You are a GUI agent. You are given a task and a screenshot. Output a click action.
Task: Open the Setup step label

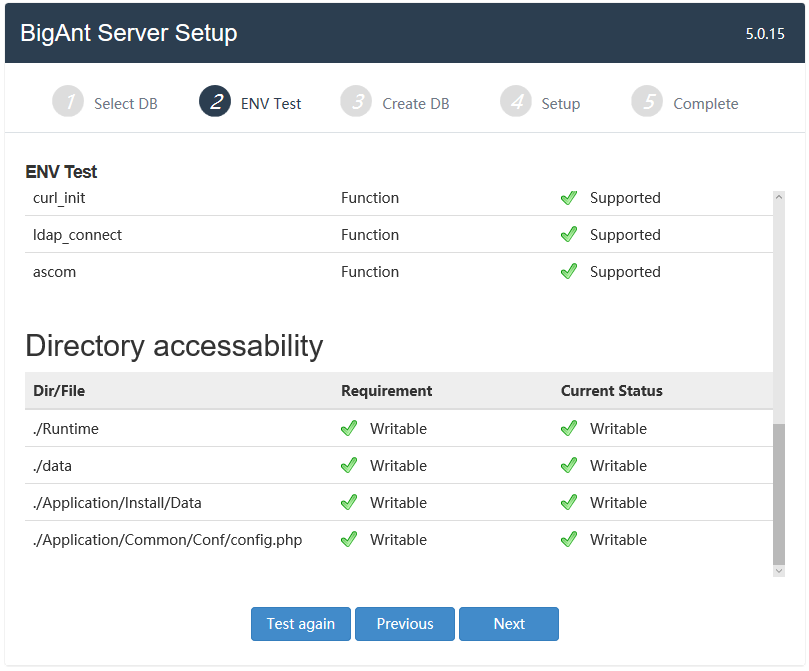click(561, 104)
